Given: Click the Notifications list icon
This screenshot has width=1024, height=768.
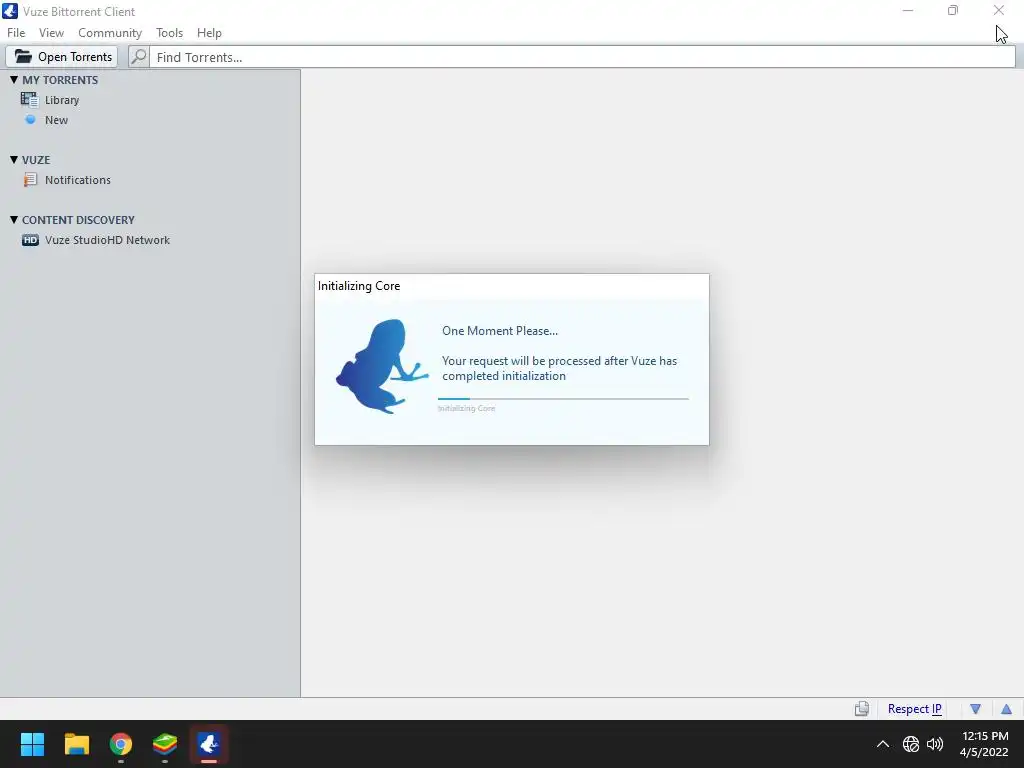Looking at the screenshot, I should (x=30, y=180).
